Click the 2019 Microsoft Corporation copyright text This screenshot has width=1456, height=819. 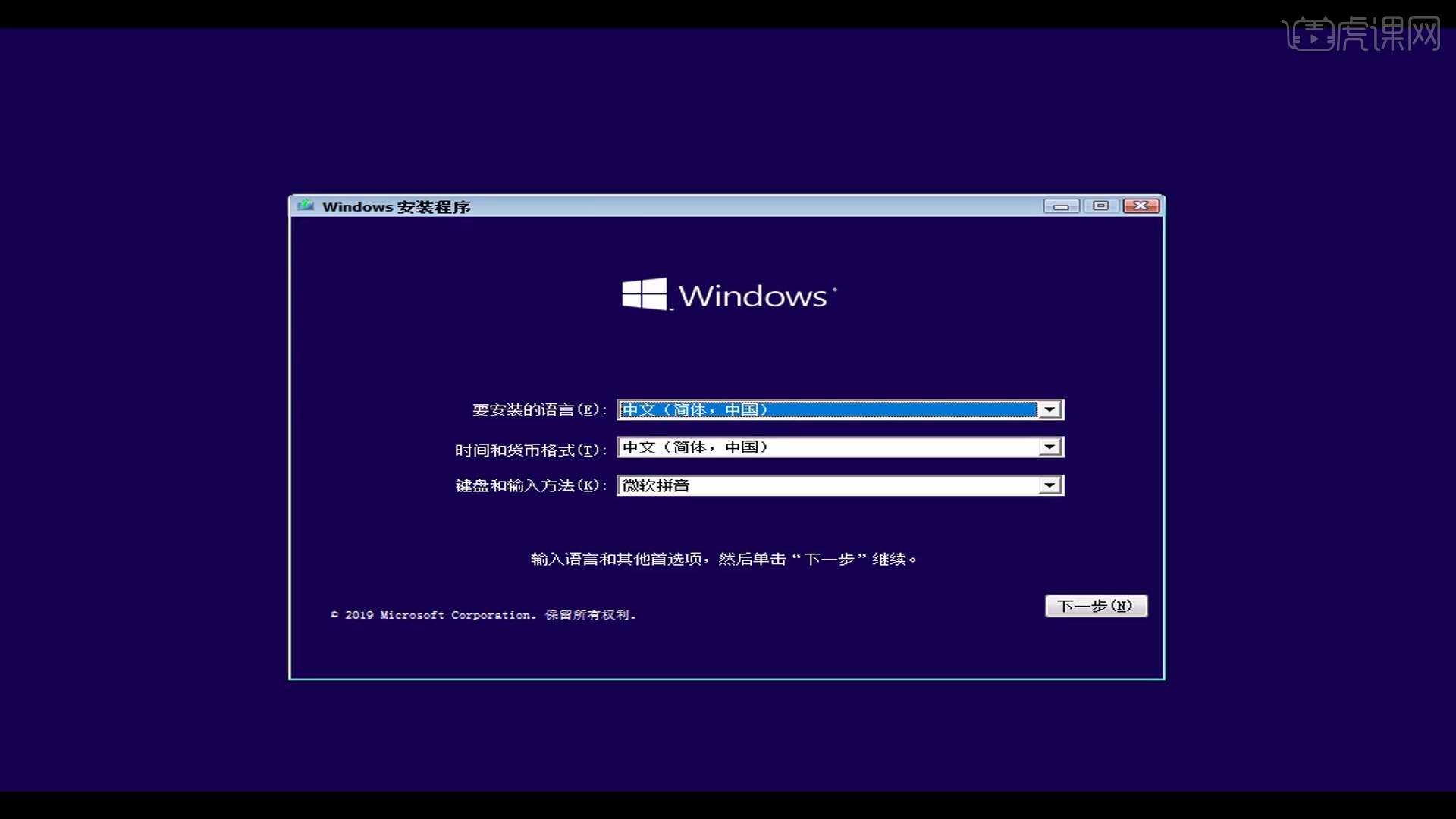click(x=484, y=615)
